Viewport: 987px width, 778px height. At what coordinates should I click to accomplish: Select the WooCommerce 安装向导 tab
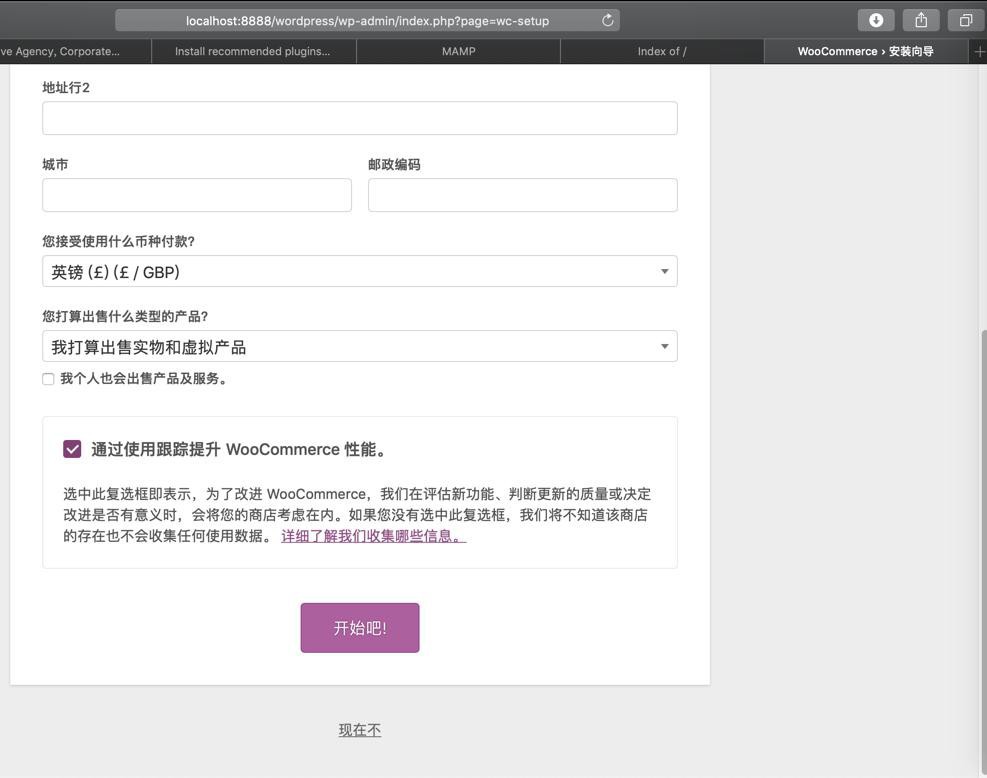(x=866, y=52)
